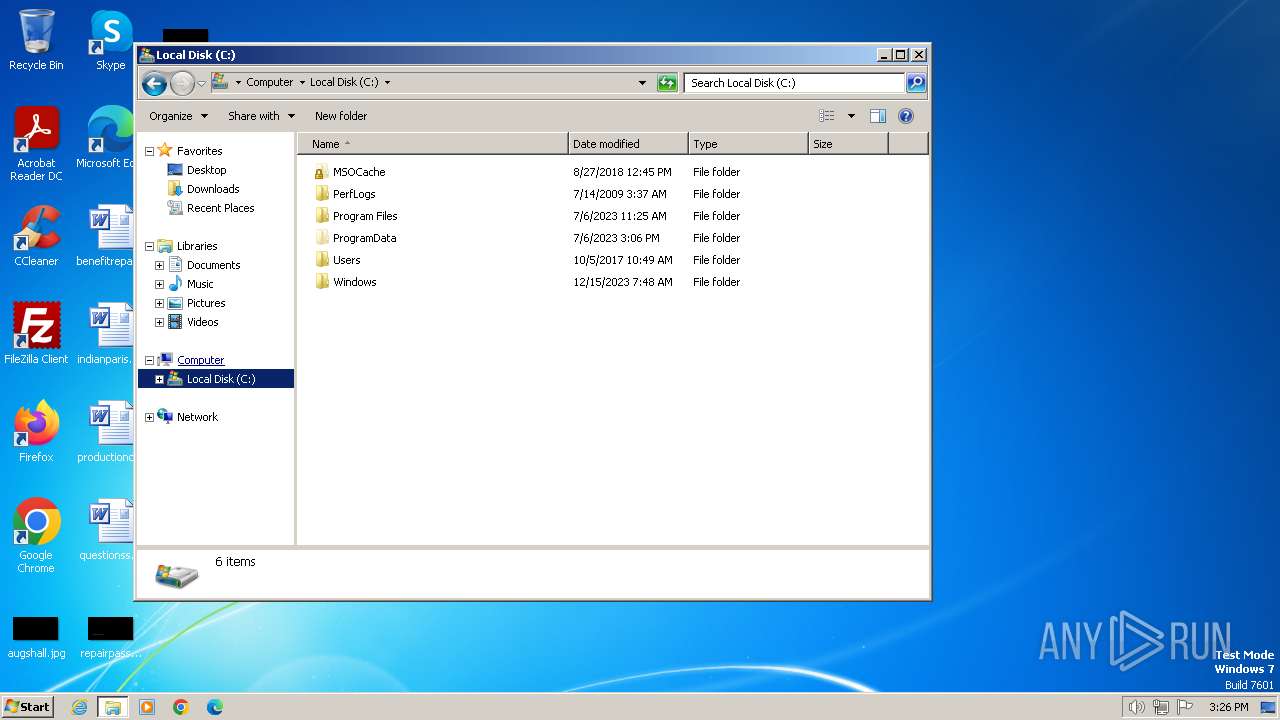Open the Organize menu
Screen dimensions: 1280x720
click(178, 116)
